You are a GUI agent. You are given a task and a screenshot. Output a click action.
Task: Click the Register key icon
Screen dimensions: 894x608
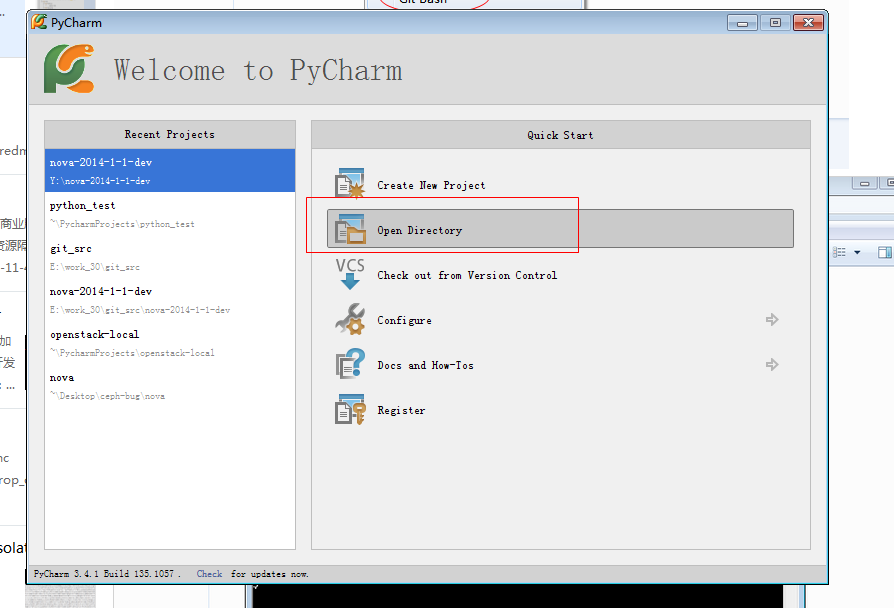point(350,409)
